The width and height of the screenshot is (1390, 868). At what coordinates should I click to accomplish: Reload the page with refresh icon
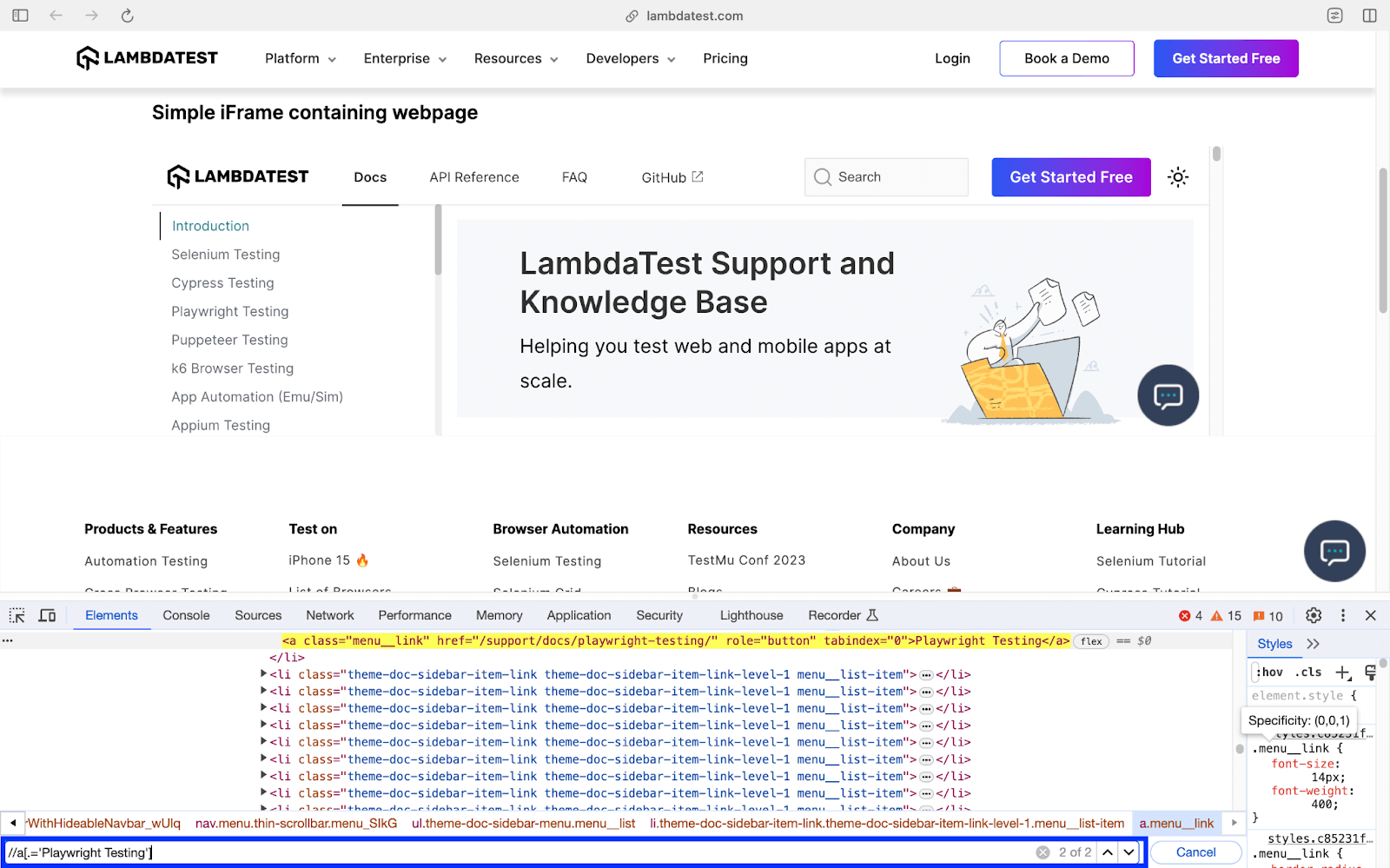pos(127,16)
